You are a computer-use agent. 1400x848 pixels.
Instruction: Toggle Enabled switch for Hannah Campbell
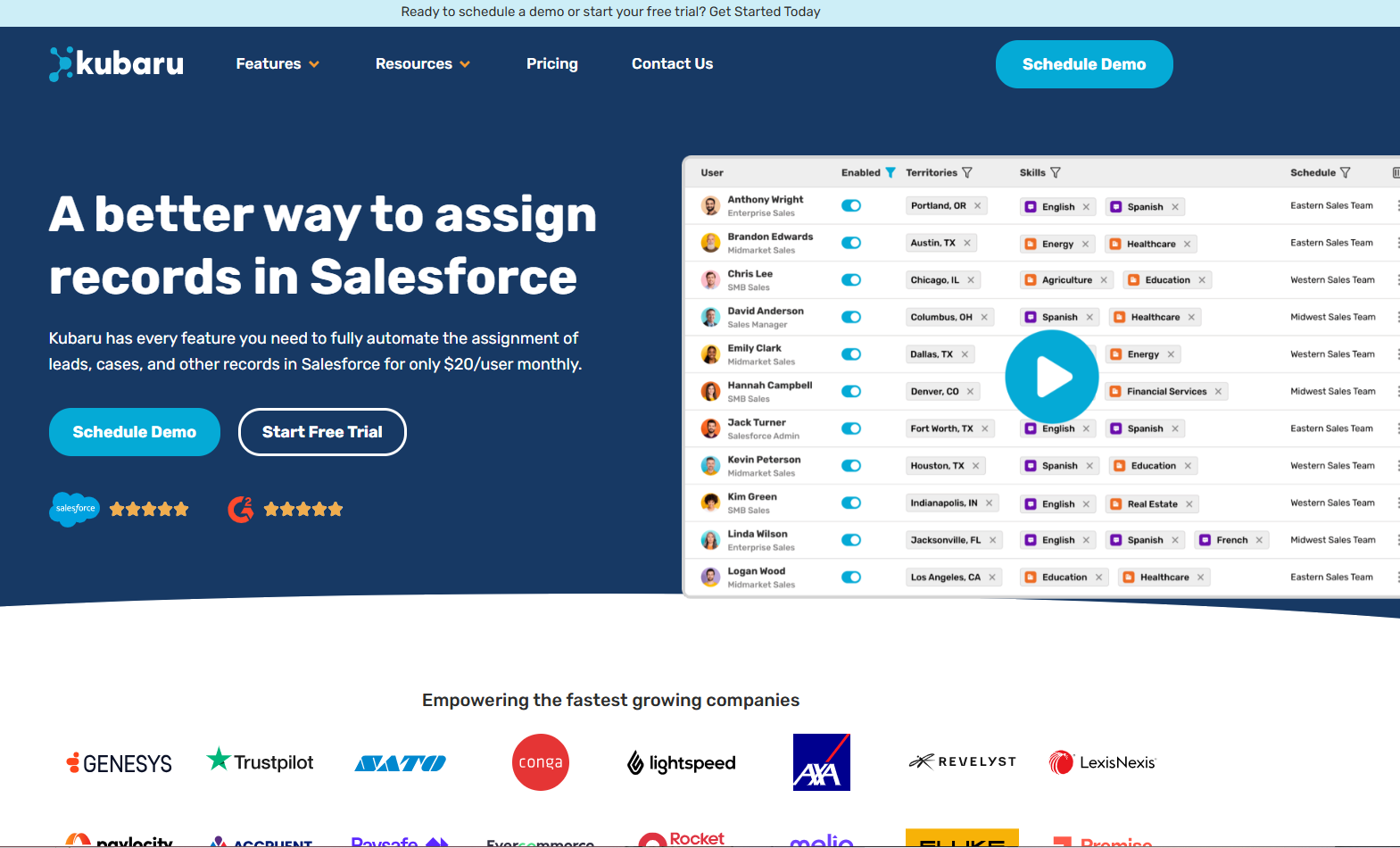click(x=851, y=392)
